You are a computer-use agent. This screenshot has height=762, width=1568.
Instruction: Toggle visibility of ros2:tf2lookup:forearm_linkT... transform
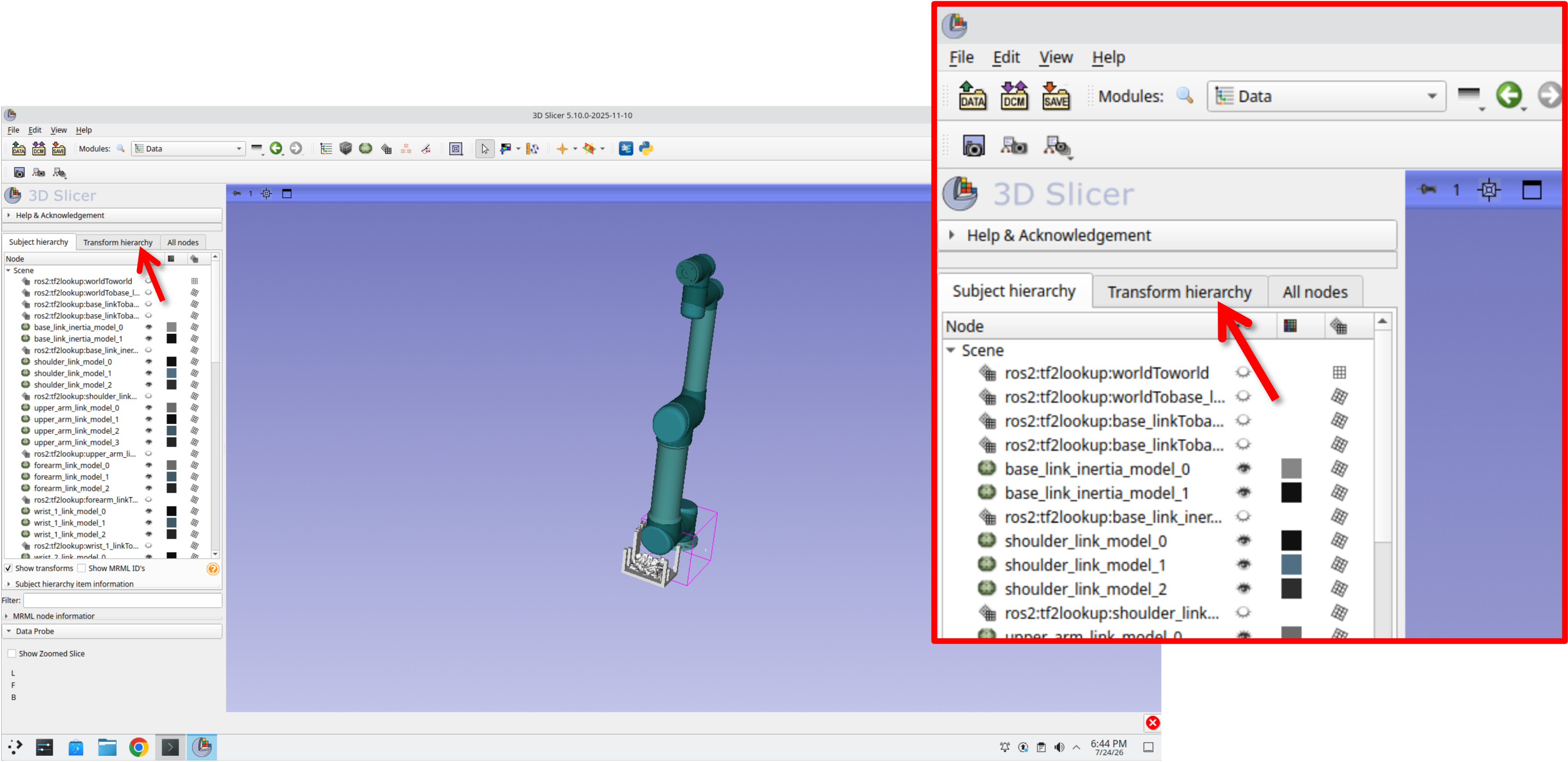click(x=149, y=500)
